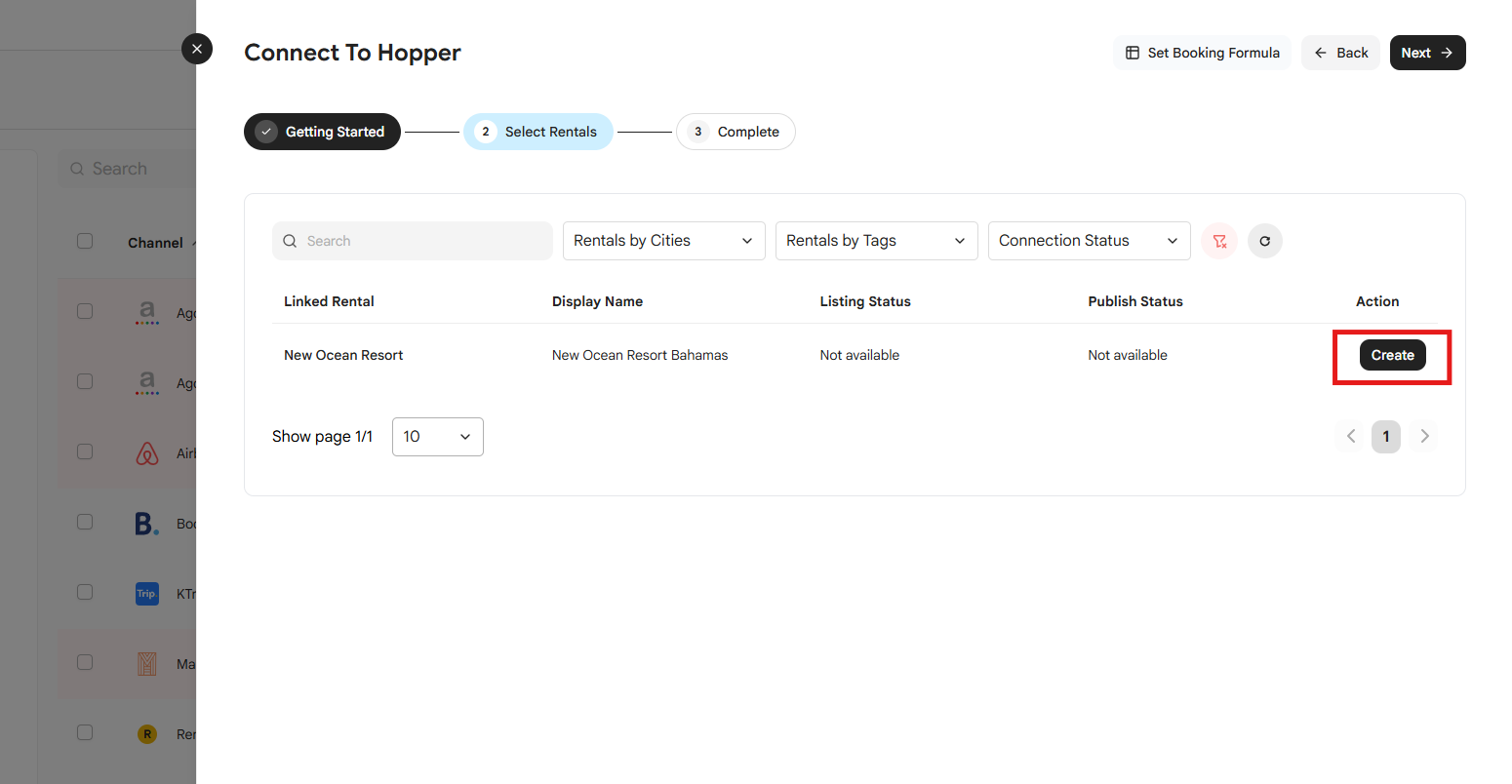Click Not available under Publish Status
The height and width of the screenshot is (784, 1512).
(1128, 355)
